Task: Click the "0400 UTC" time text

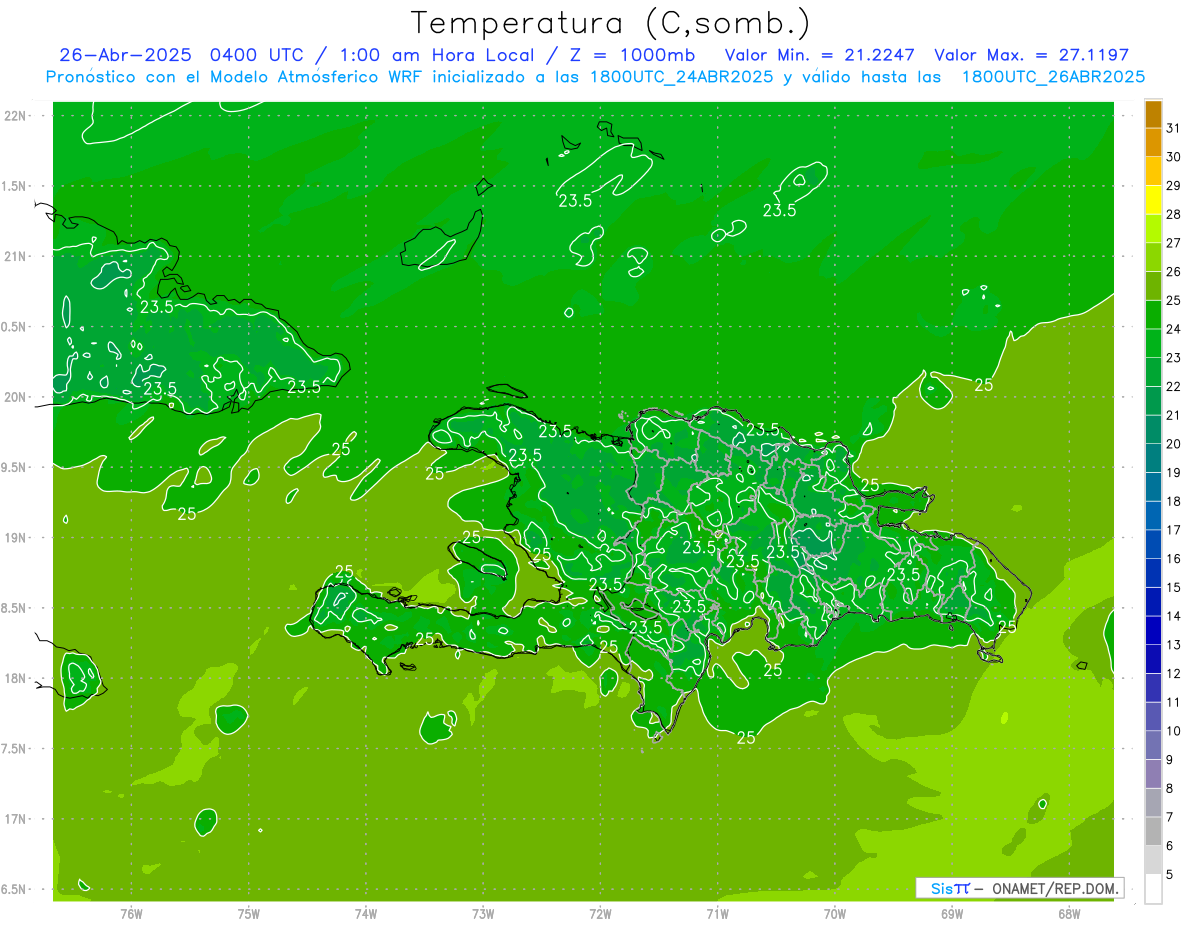Action: (x=256, y=55)
